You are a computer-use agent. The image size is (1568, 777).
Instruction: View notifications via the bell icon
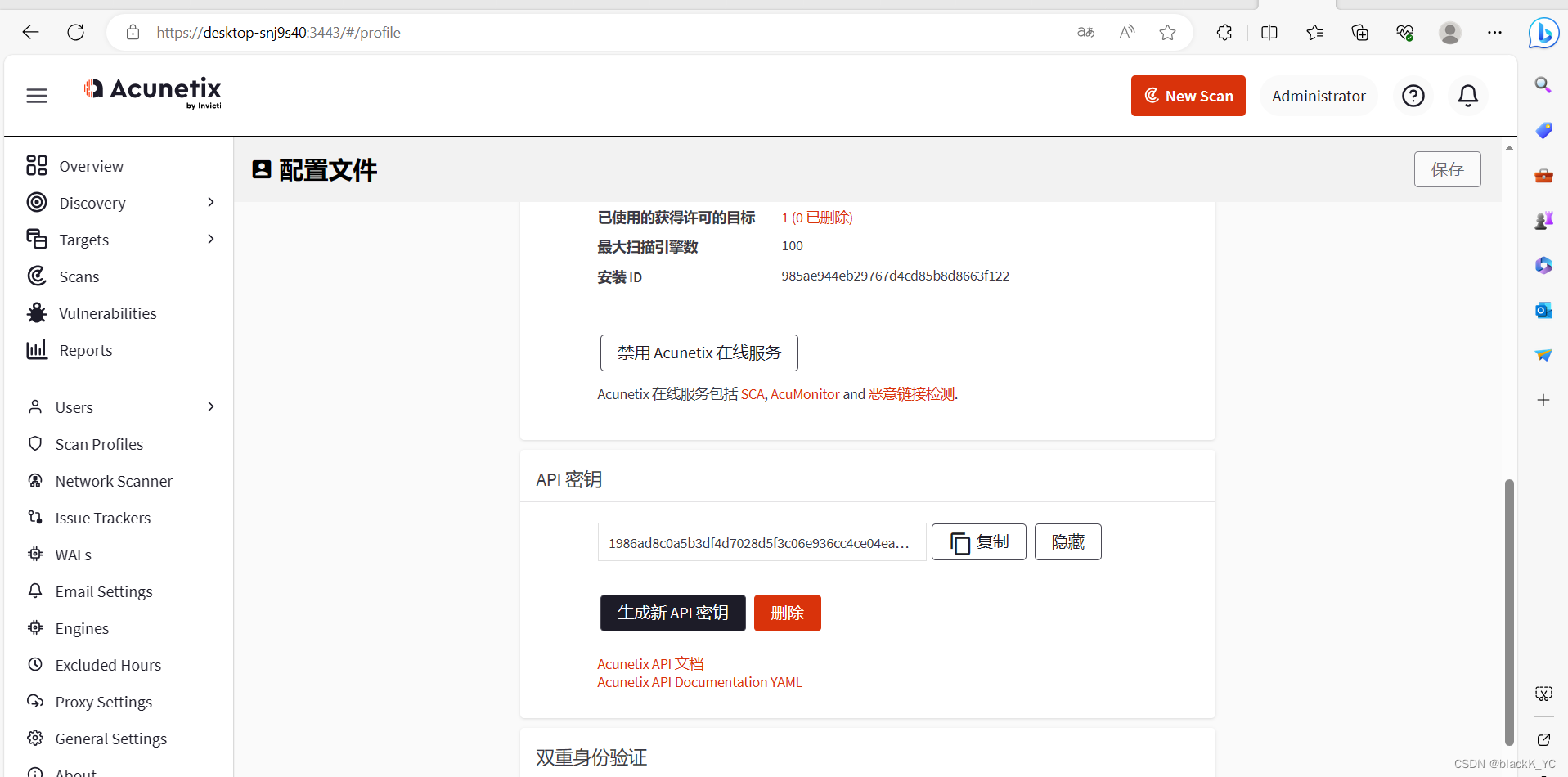[1468, 96]
